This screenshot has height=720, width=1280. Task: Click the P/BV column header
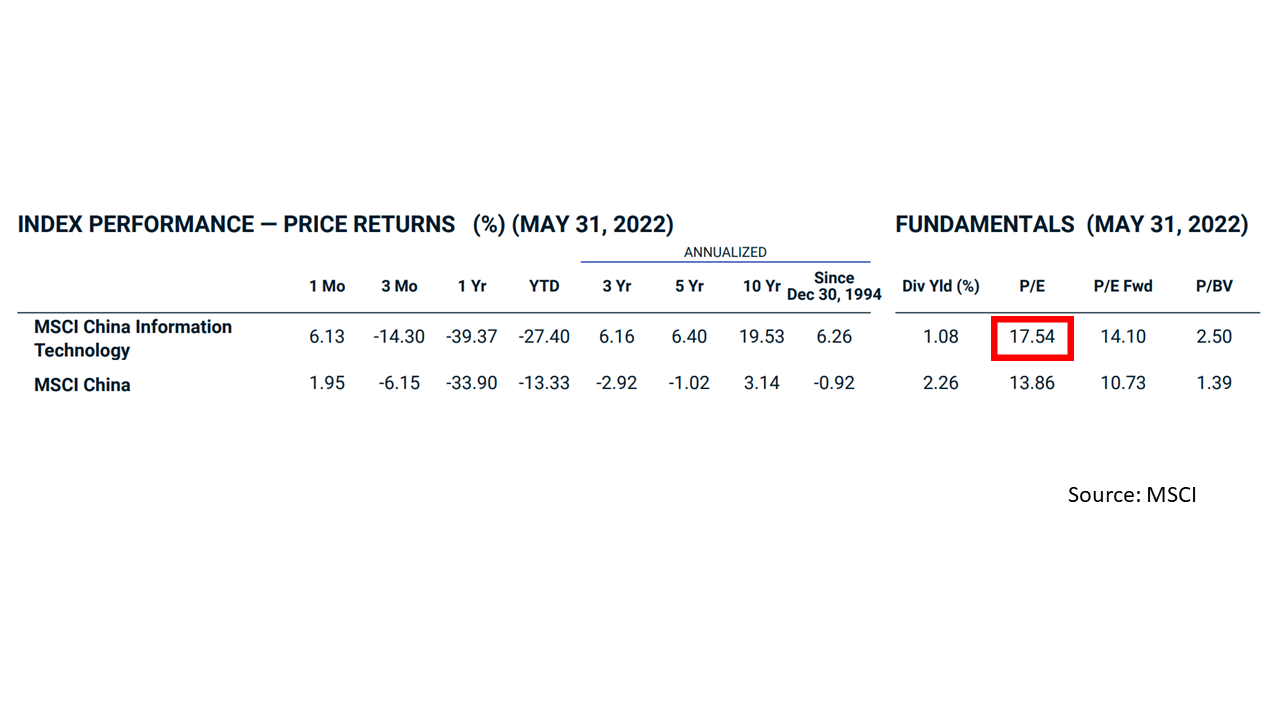tap(1214, 286)
